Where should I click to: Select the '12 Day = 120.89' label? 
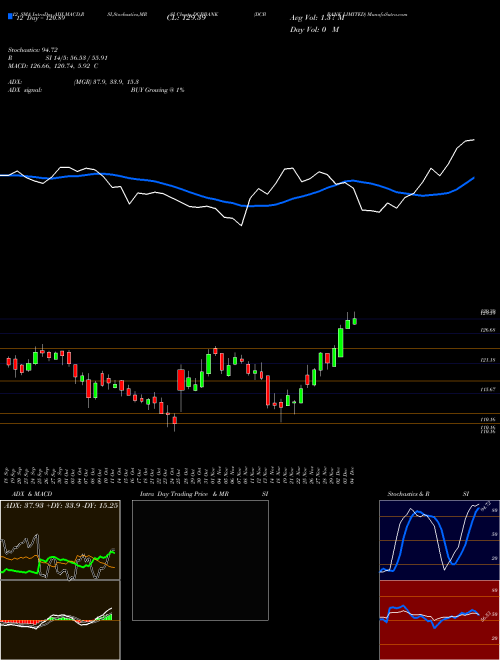39,19
